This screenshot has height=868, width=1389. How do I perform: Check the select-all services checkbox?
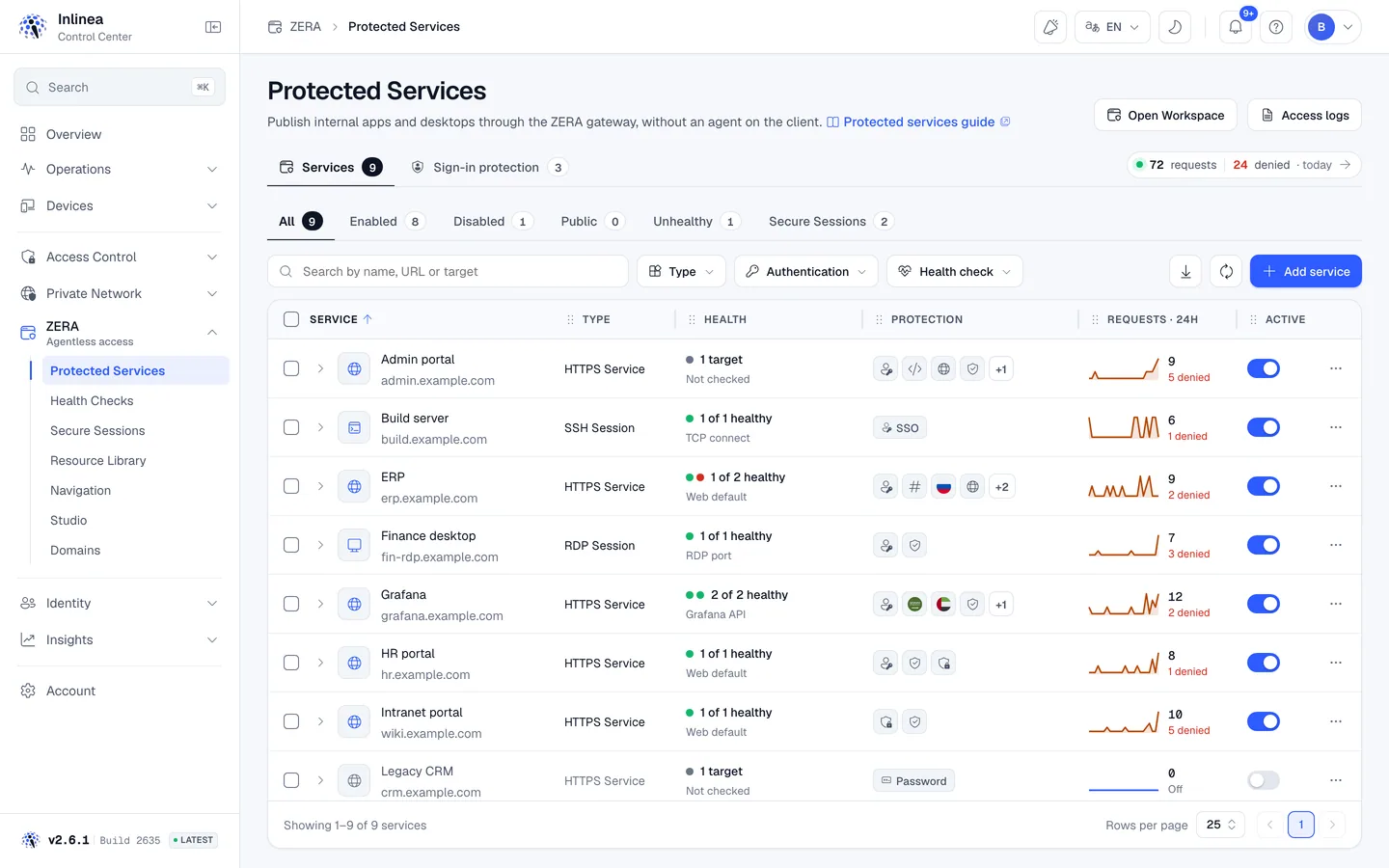point(291,319)
